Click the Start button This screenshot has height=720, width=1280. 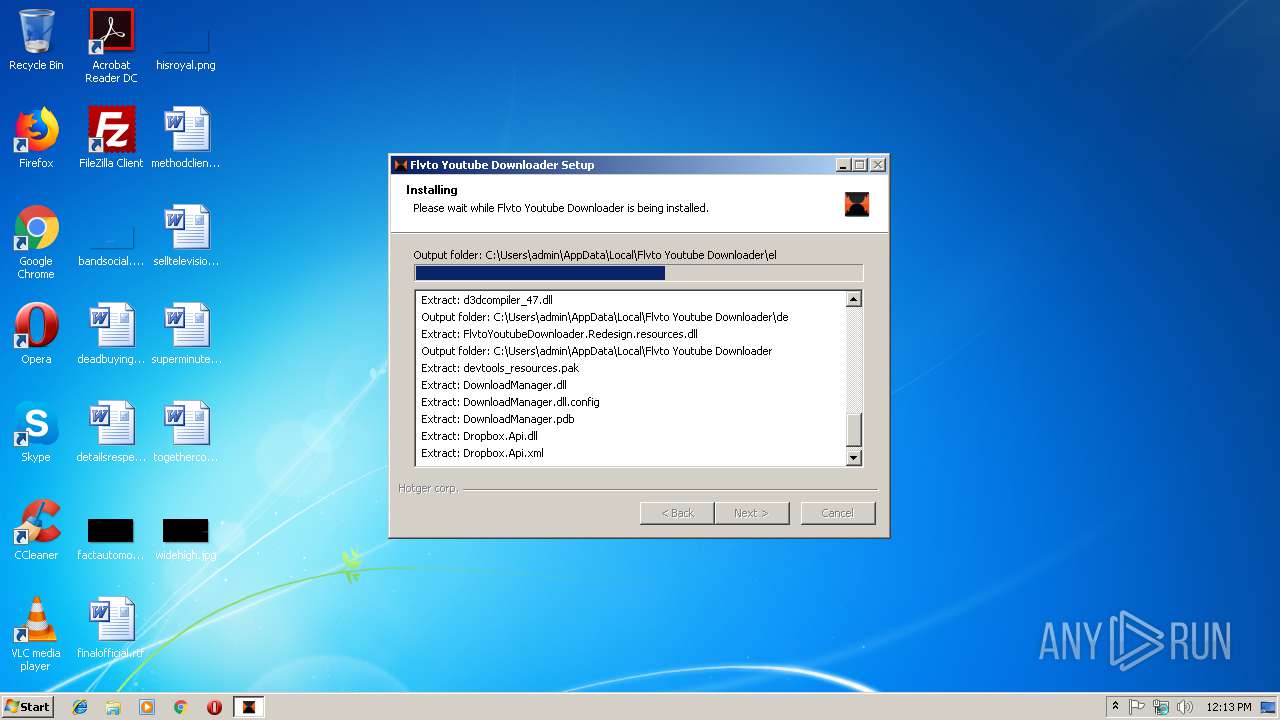(x=28, y=707)
